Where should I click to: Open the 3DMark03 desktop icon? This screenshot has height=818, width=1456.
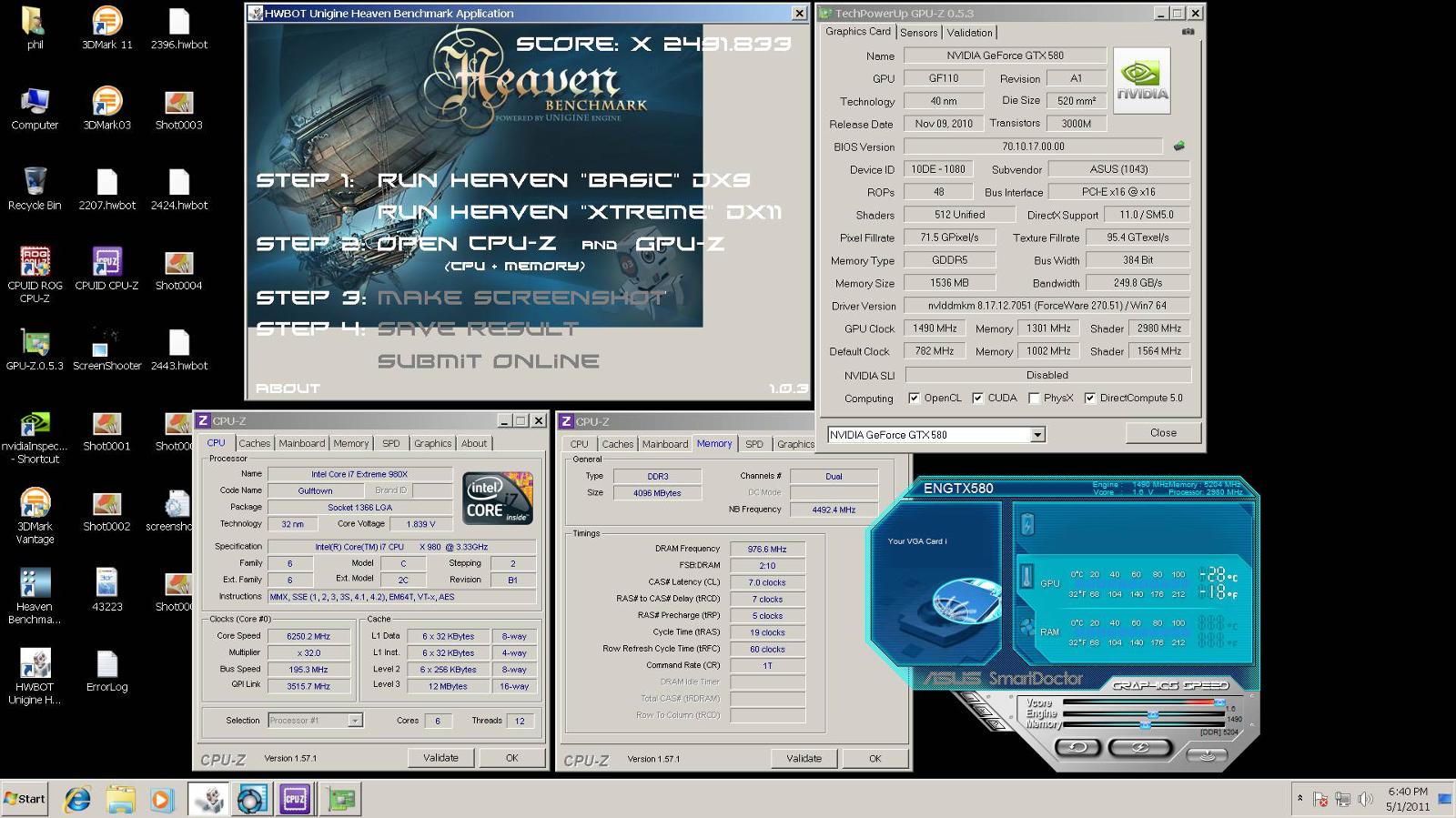pos(106,108)
